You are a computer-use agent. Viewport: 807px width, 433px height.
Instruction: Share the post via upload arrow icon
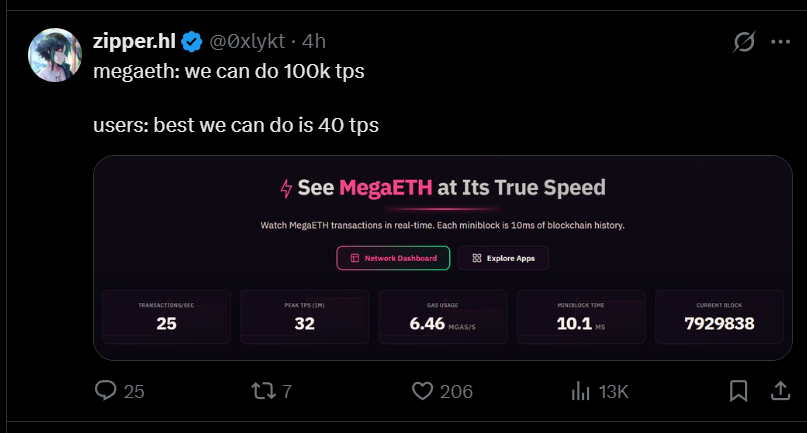click(779, 390)
